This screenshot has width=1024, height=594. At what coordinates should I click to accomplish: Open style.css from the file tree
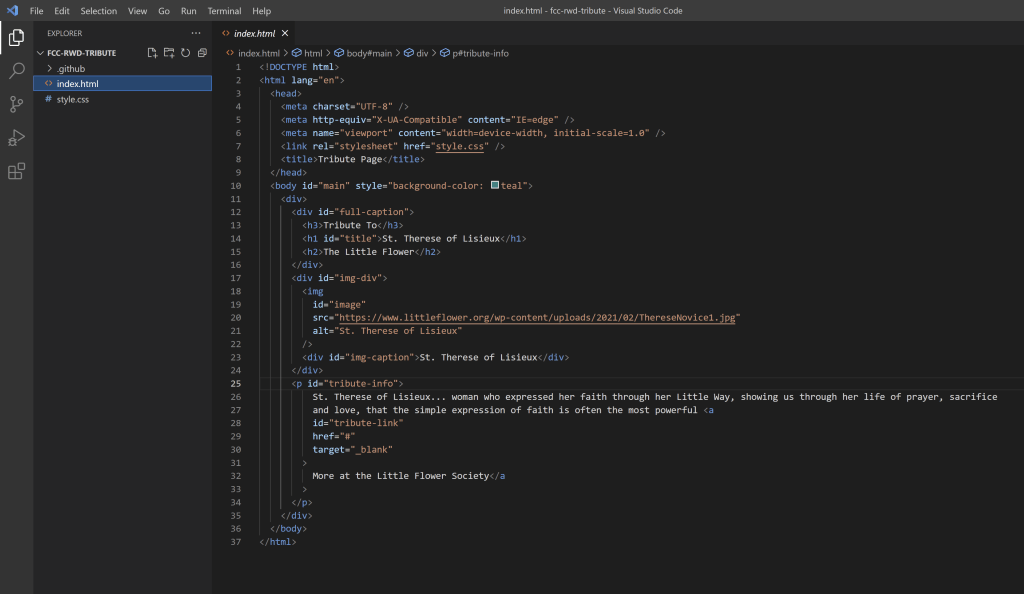(x=72, y=99)
